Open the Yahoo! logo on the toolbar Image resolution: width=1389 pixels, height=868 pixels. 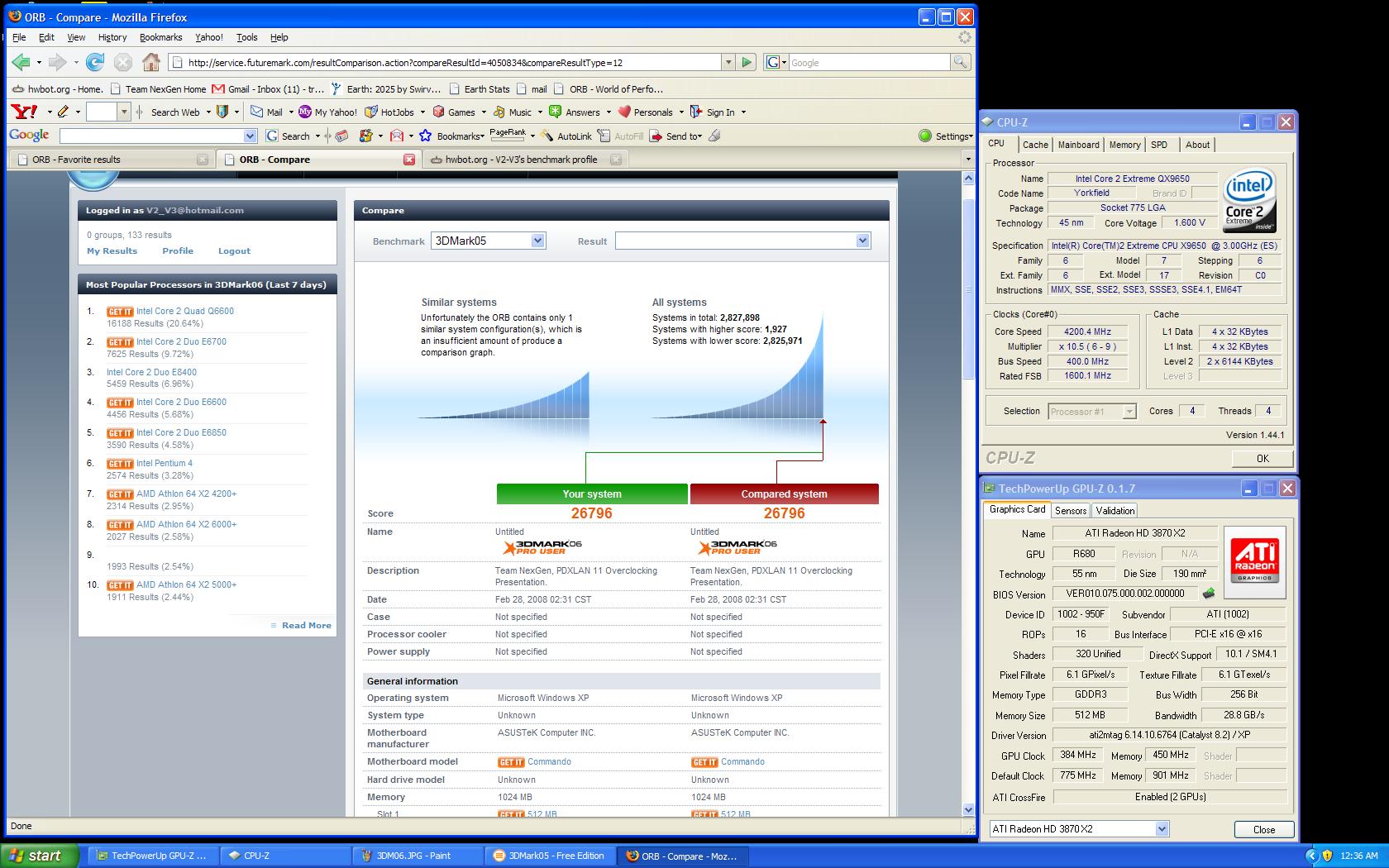pyautogui.click(x=24, y=112)
